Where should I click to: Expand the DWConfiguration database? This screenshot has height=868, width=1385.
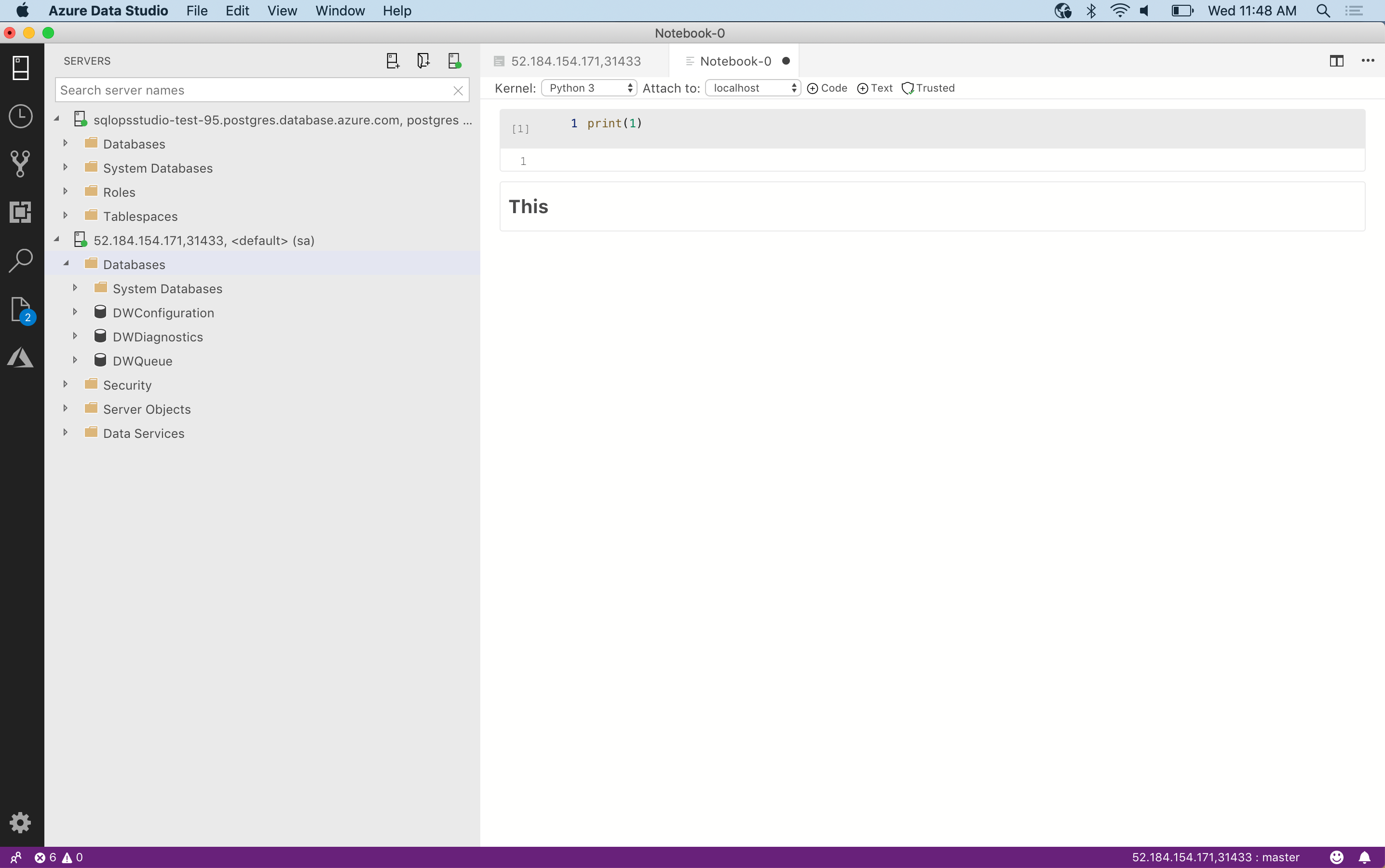coord(75,312)
